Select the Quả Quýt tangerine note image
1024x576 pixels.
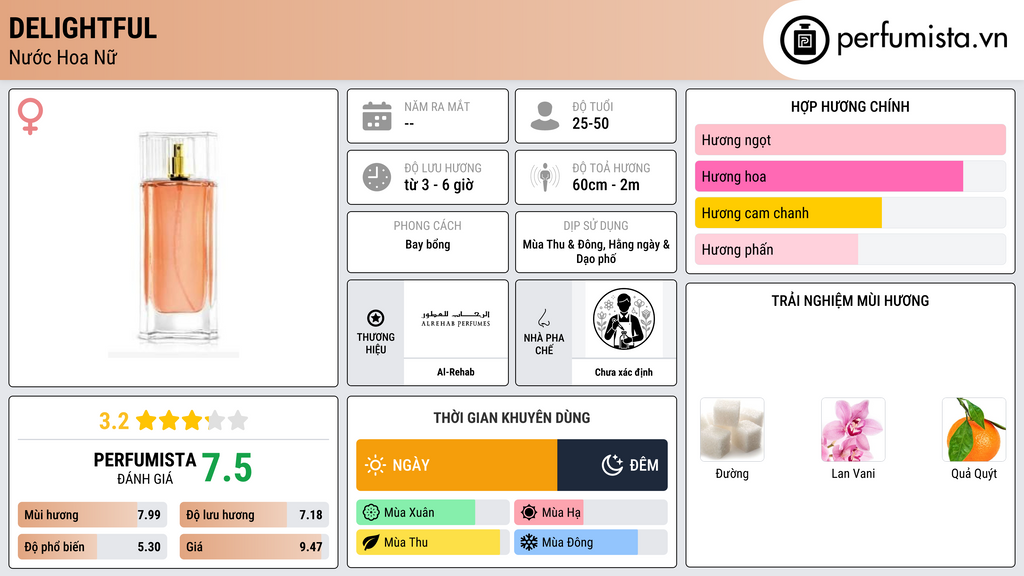click(974, 430)
